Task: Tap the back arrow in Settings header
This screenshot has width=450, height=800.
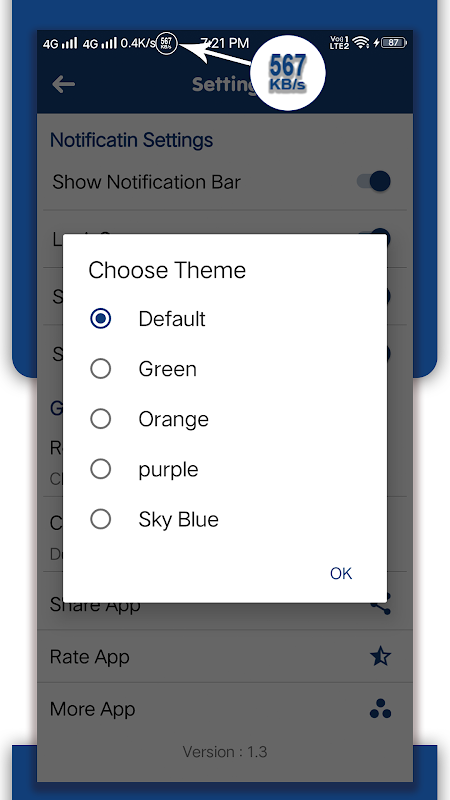Action: pyautogui.click(x=64, y=85)
